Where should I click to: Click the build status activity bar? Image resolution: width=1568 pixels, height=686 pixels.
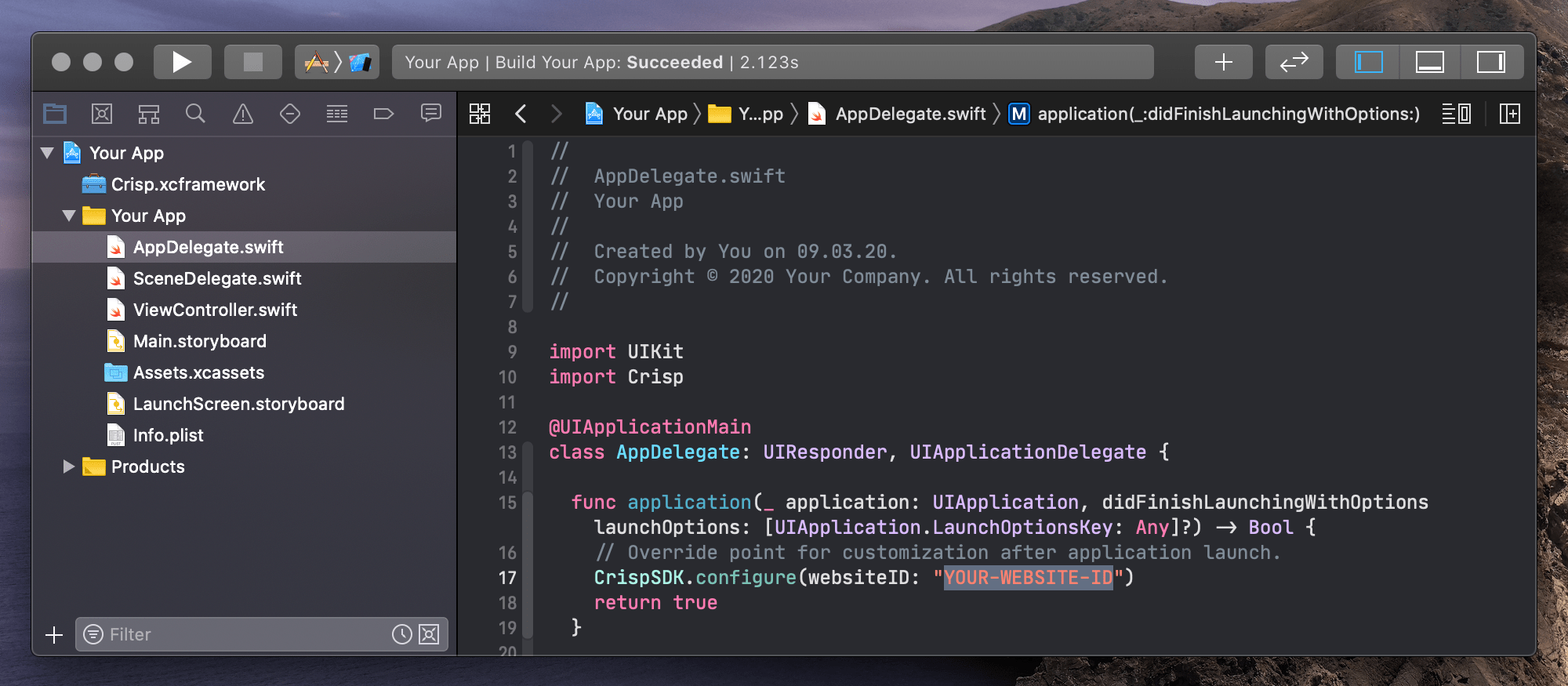(x=772, y=62)
